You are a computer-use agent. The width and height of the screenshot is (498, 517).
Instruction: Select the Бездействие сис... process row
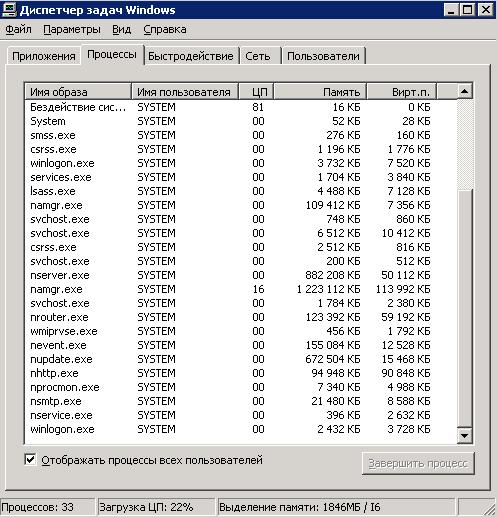coord(241,107)
